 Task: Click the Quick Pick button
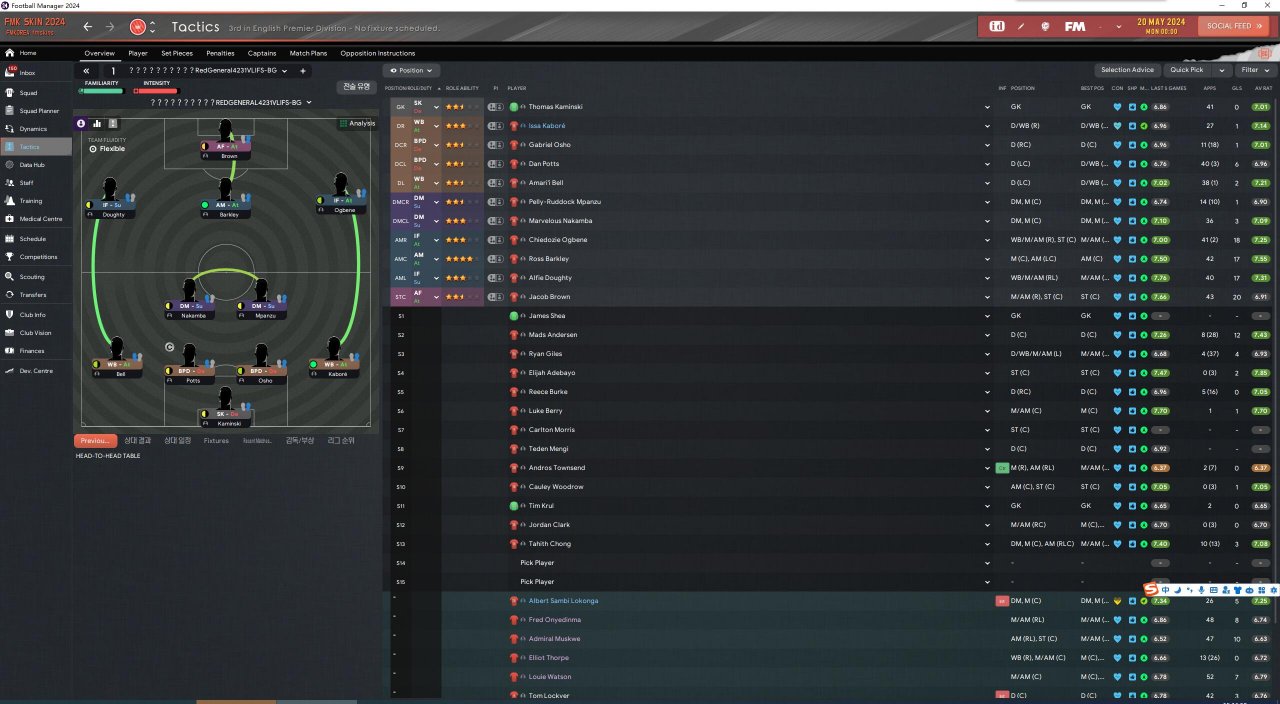click(1187, 70)
